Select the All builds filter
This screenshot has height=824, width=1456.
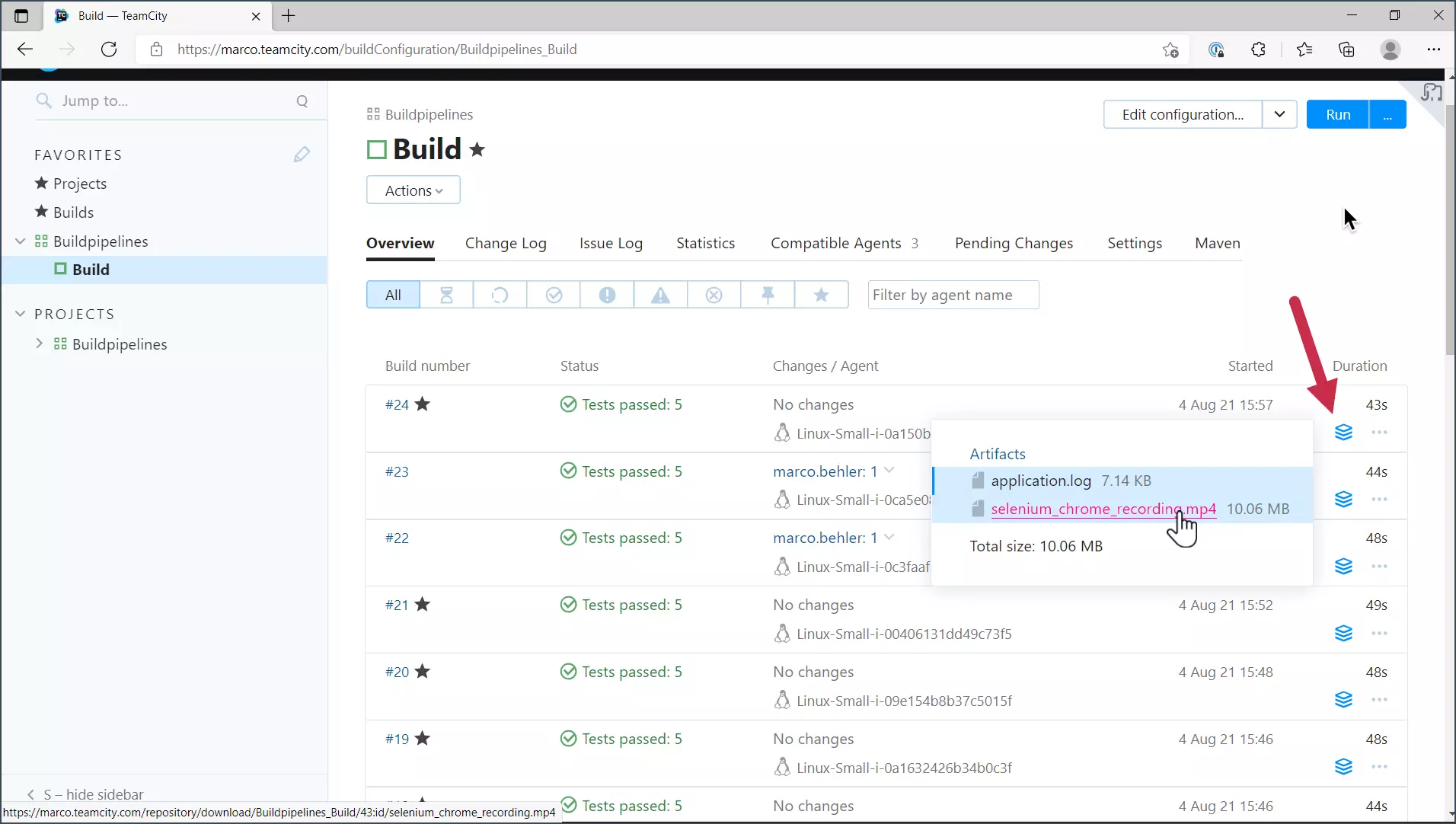pos(393,295)
